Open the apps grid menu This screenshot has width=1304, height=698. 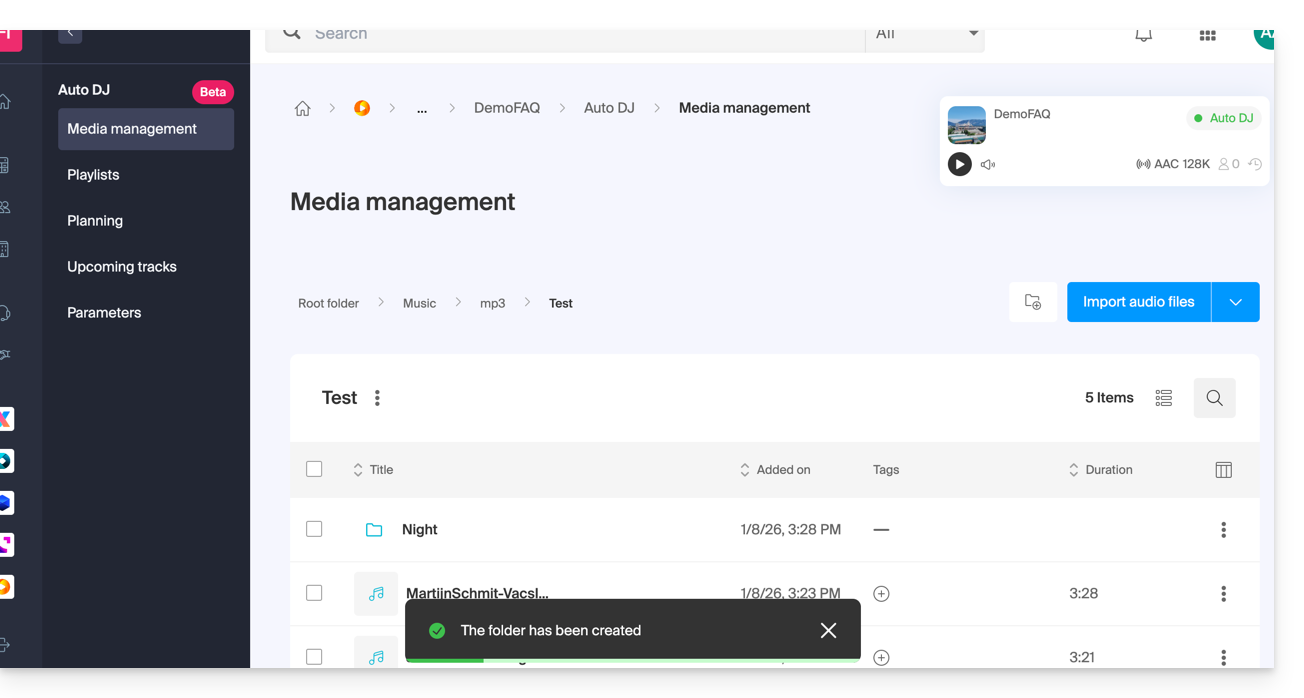pyautogui.click(x=1207, y=35)
